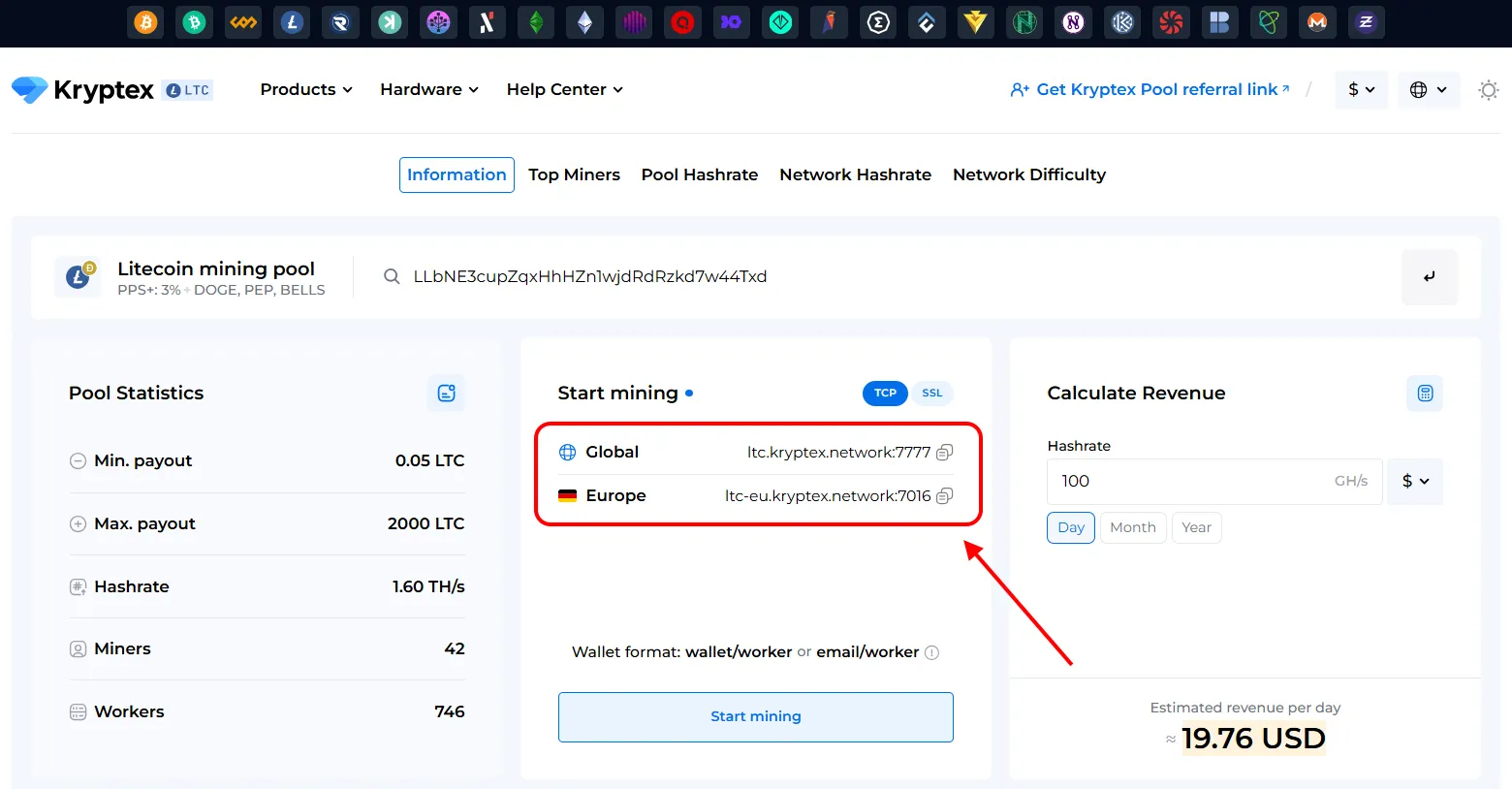Toggle the light/dark theme sun icon
1512x789 pixels.
pyautogui.click(x=1489, y=90)
